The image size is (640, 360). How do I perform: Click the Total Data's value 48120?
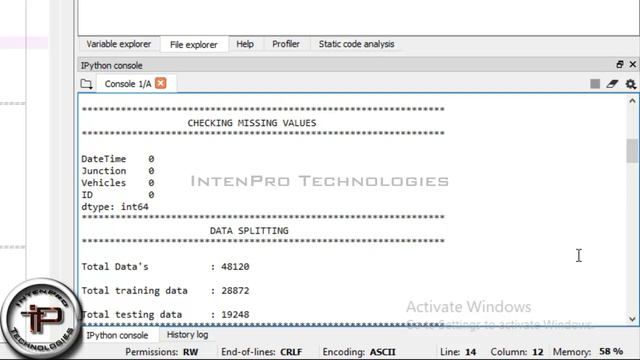235,267
